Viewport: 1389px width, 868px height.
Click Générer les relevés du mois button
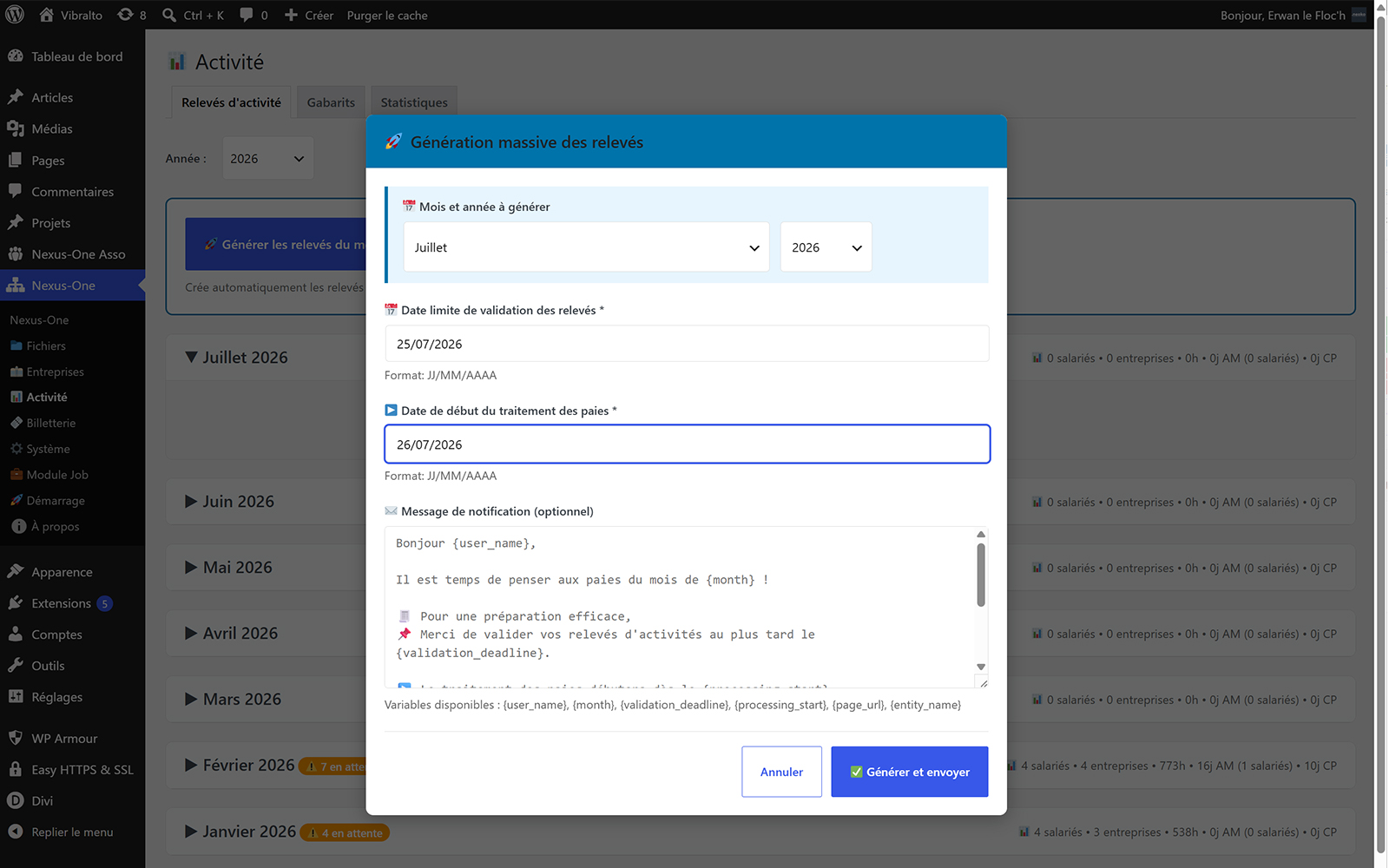[x=276, y=245]
